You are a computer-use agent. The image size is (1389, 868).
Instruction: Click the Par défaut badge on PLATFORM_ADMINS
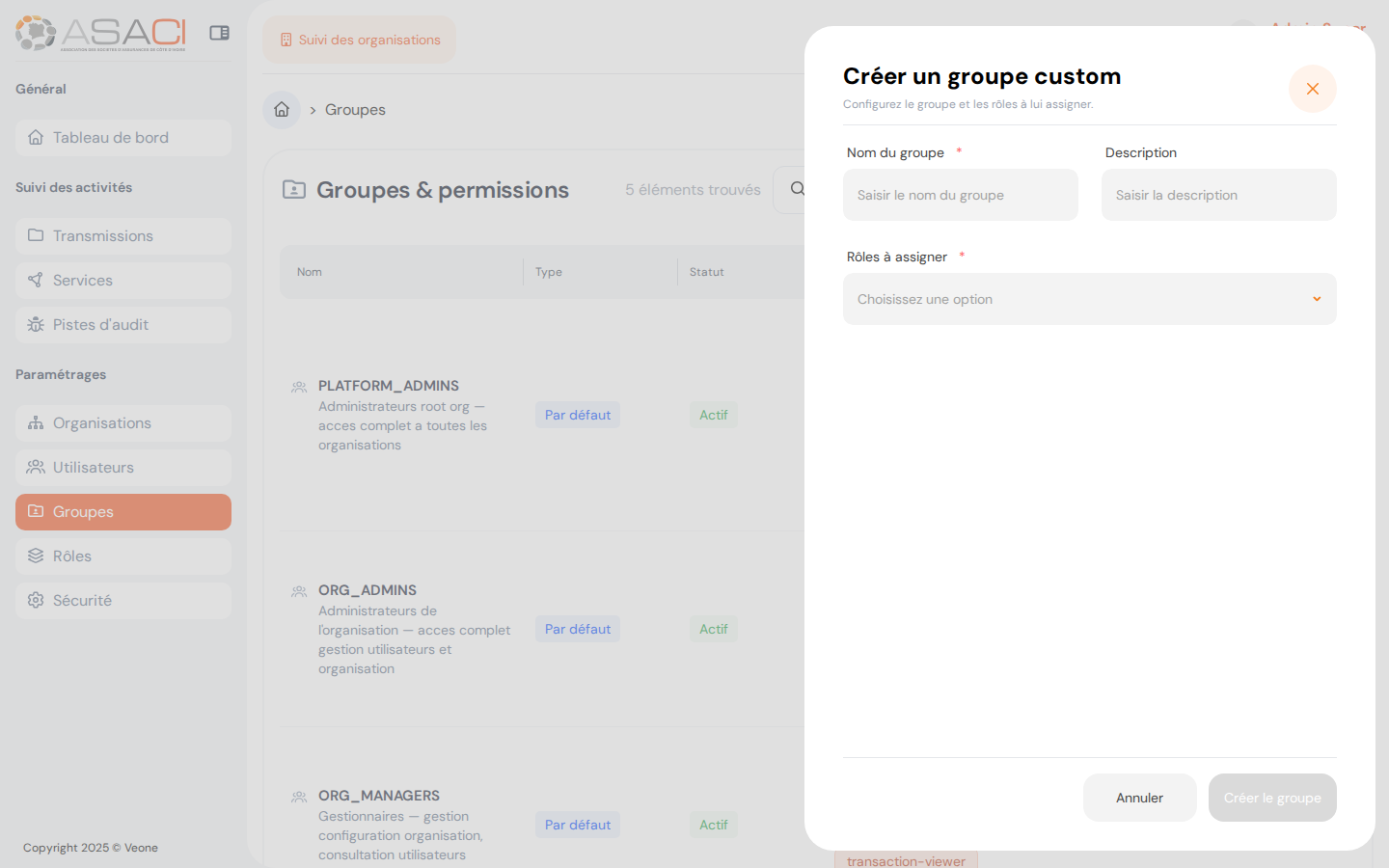pos(577,415)
